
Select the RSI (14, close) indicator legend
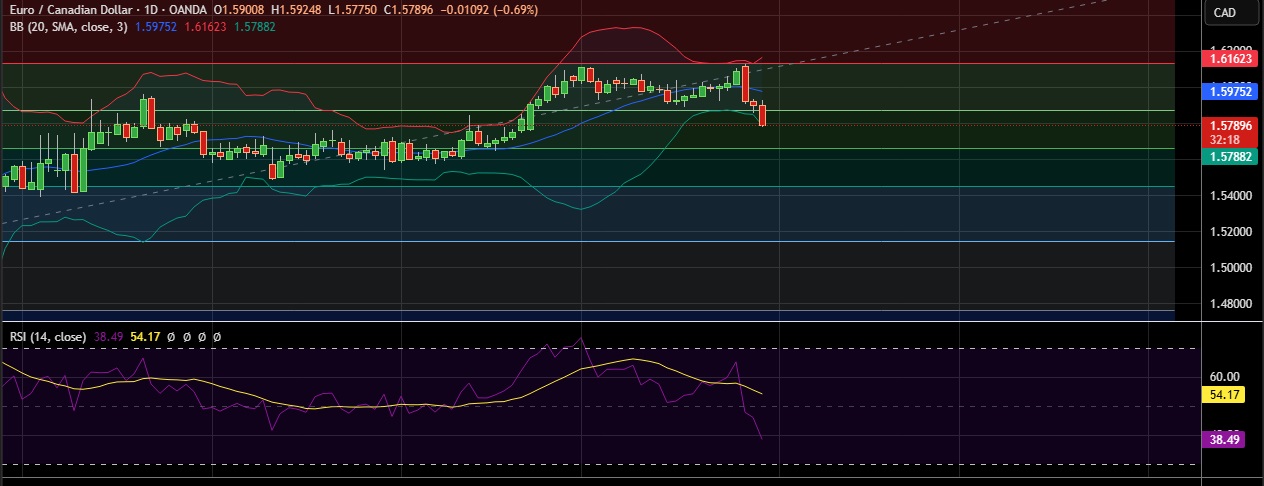coord(48,337)
